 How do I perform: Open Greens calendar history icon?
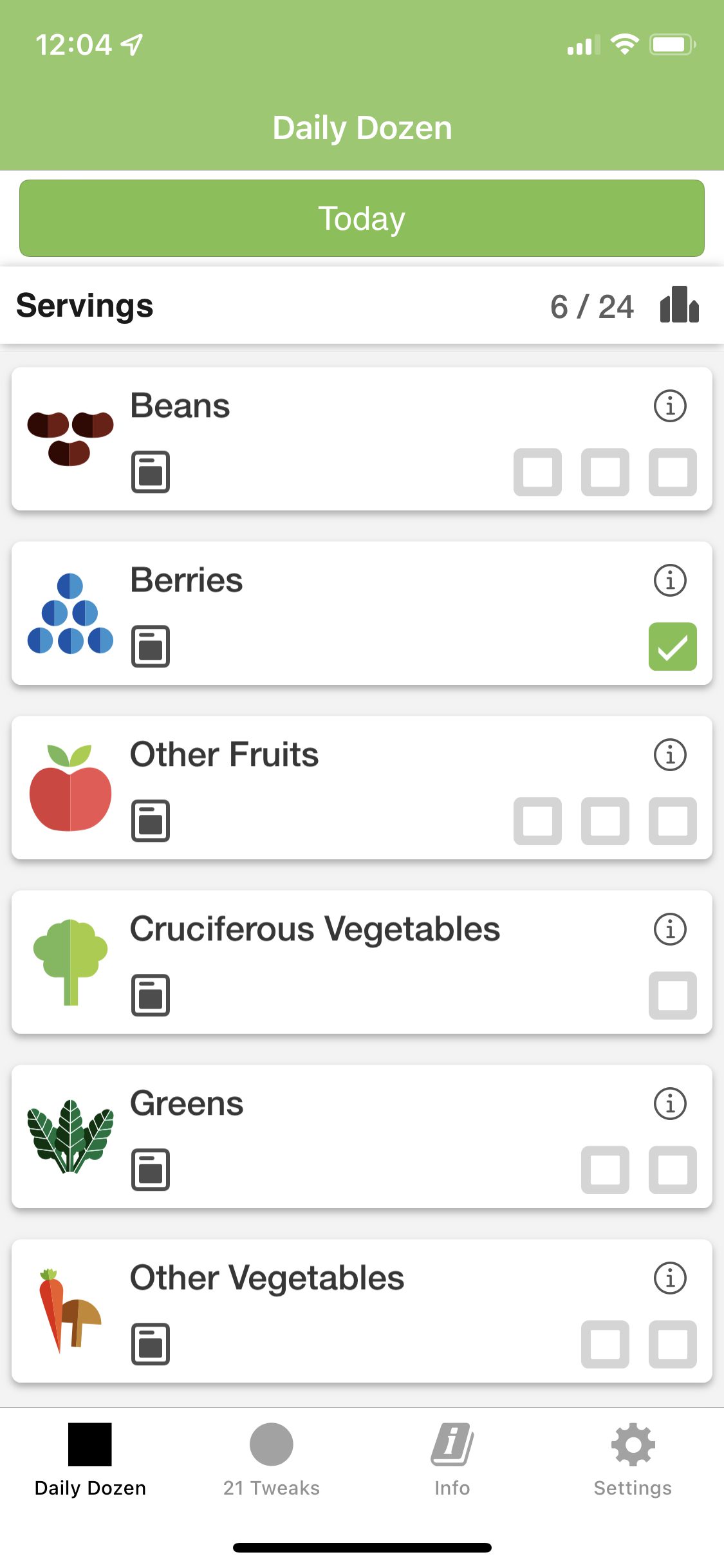click(151, 1170)
